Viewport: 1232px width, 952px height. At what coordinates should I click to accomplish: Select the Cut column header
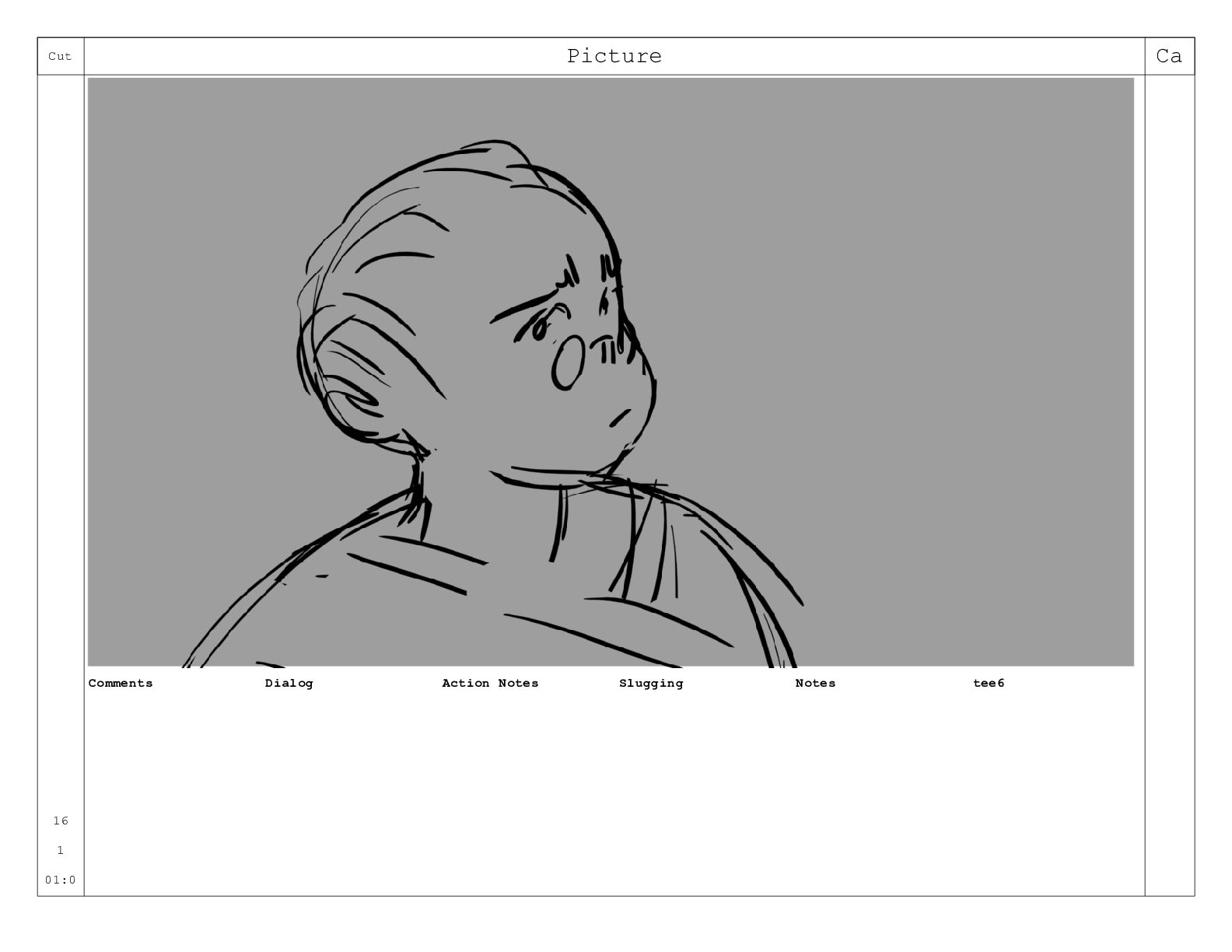(60, 56)
